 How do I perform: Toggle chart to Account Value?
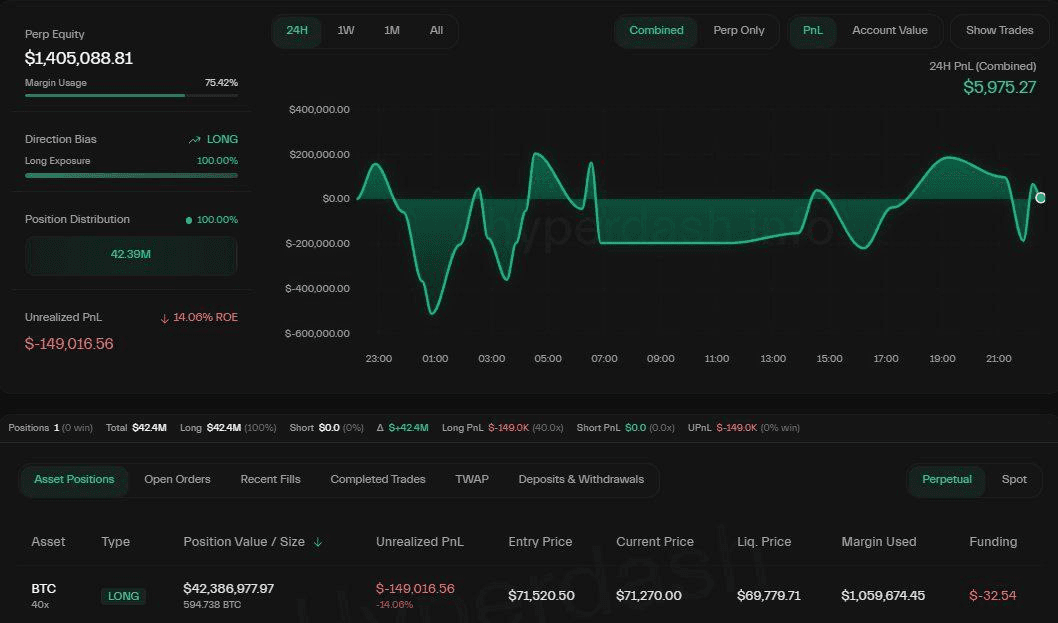point(889,31)
